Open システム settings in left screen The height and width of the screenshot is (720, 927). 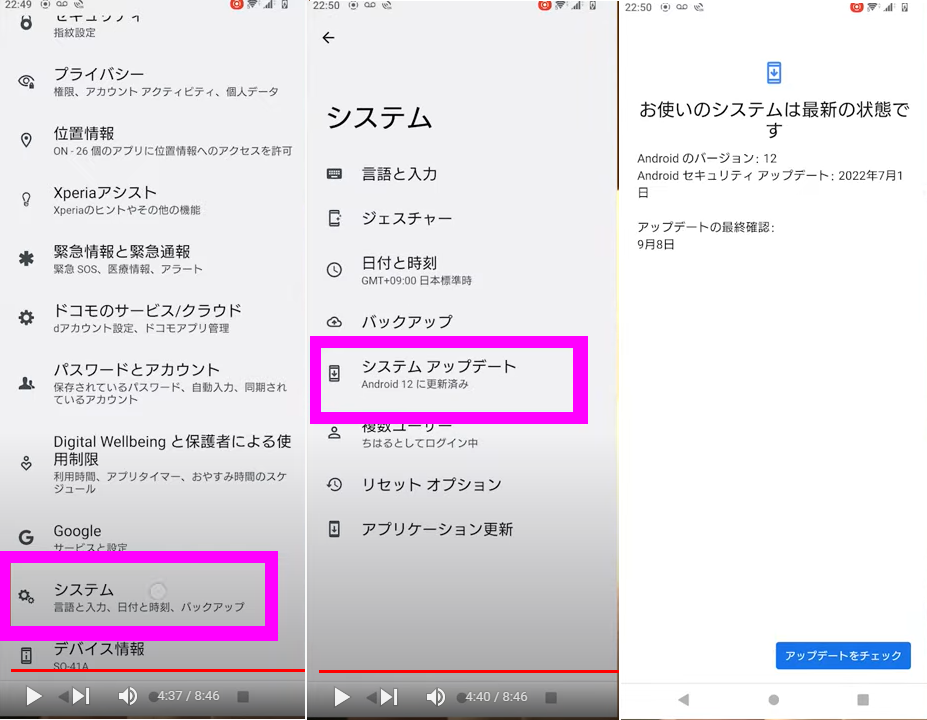click(138, 595)
